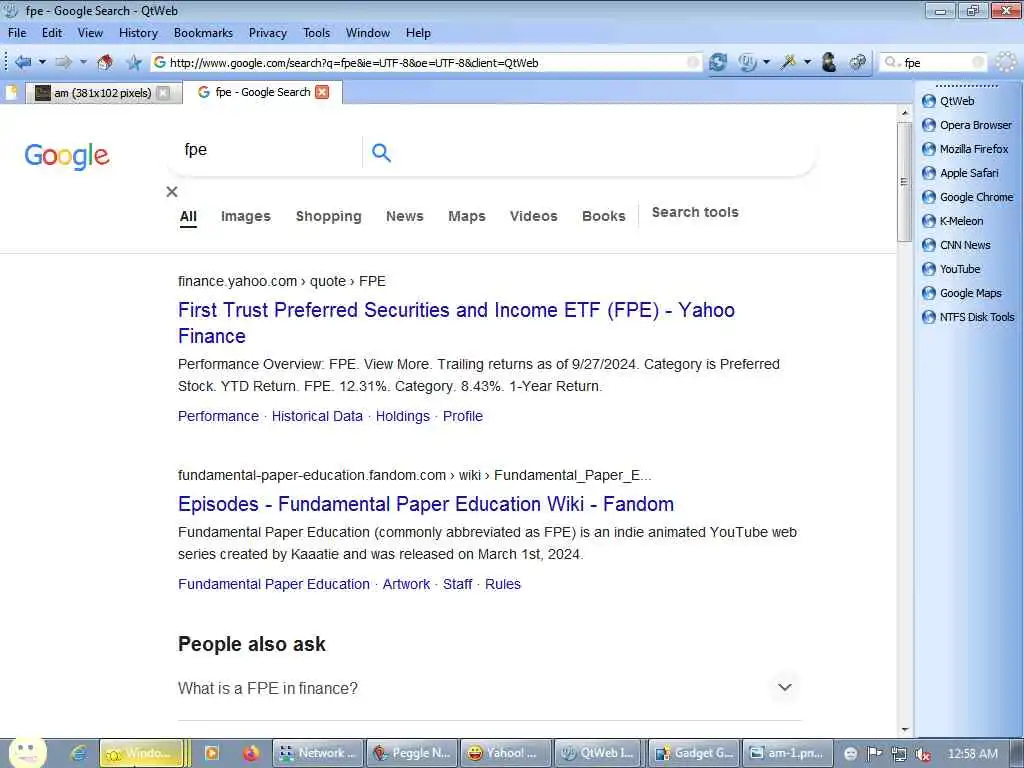Open Mozilla Firefox bookmark in sidebar
The width and height of the screenshot is (1024, 768).
966,149
